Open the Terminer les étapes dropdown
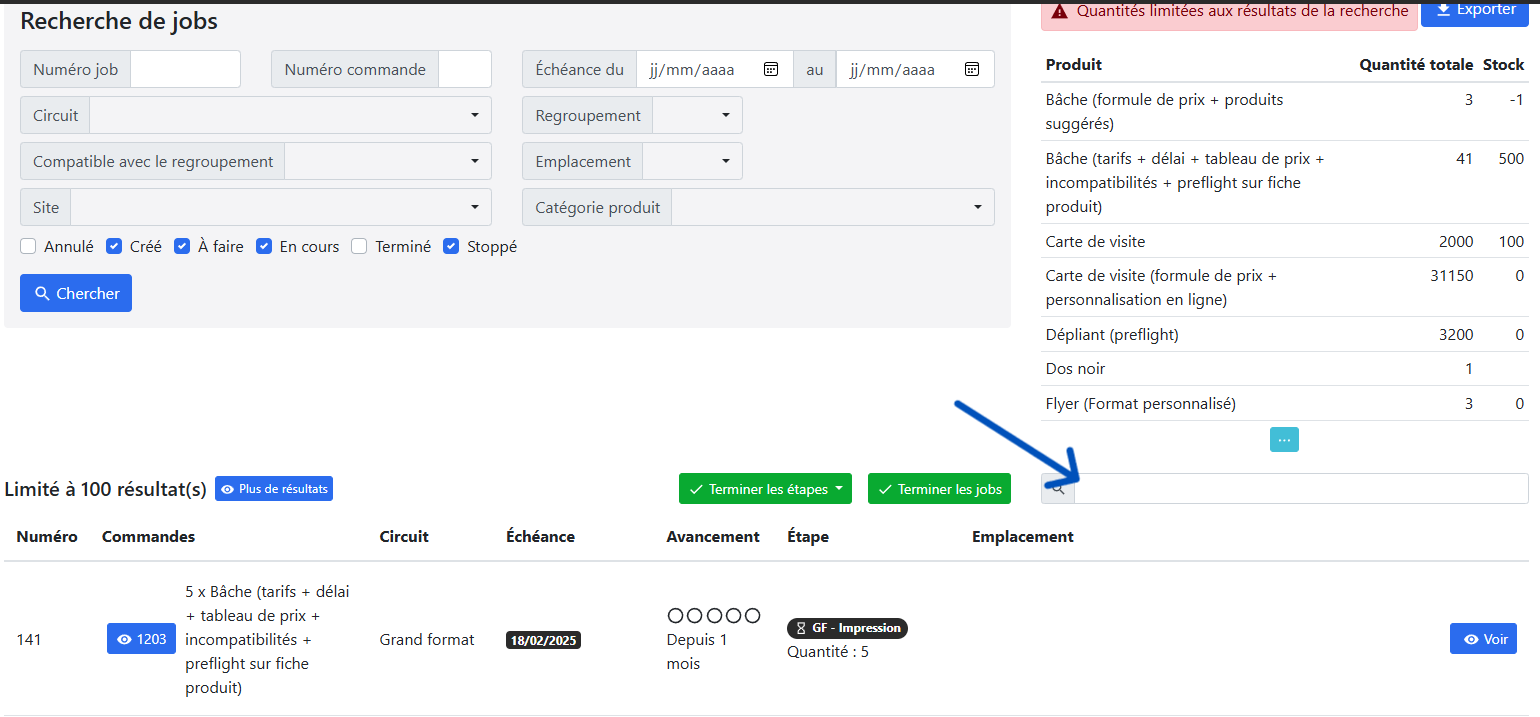This screenshot has width=1540, height=717. 765,489
